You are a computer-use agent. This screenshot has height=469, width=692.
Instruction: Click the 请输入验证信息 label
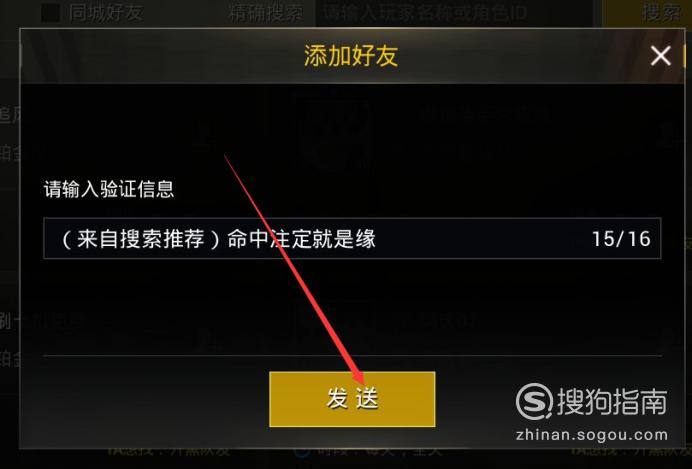[109, 189]
